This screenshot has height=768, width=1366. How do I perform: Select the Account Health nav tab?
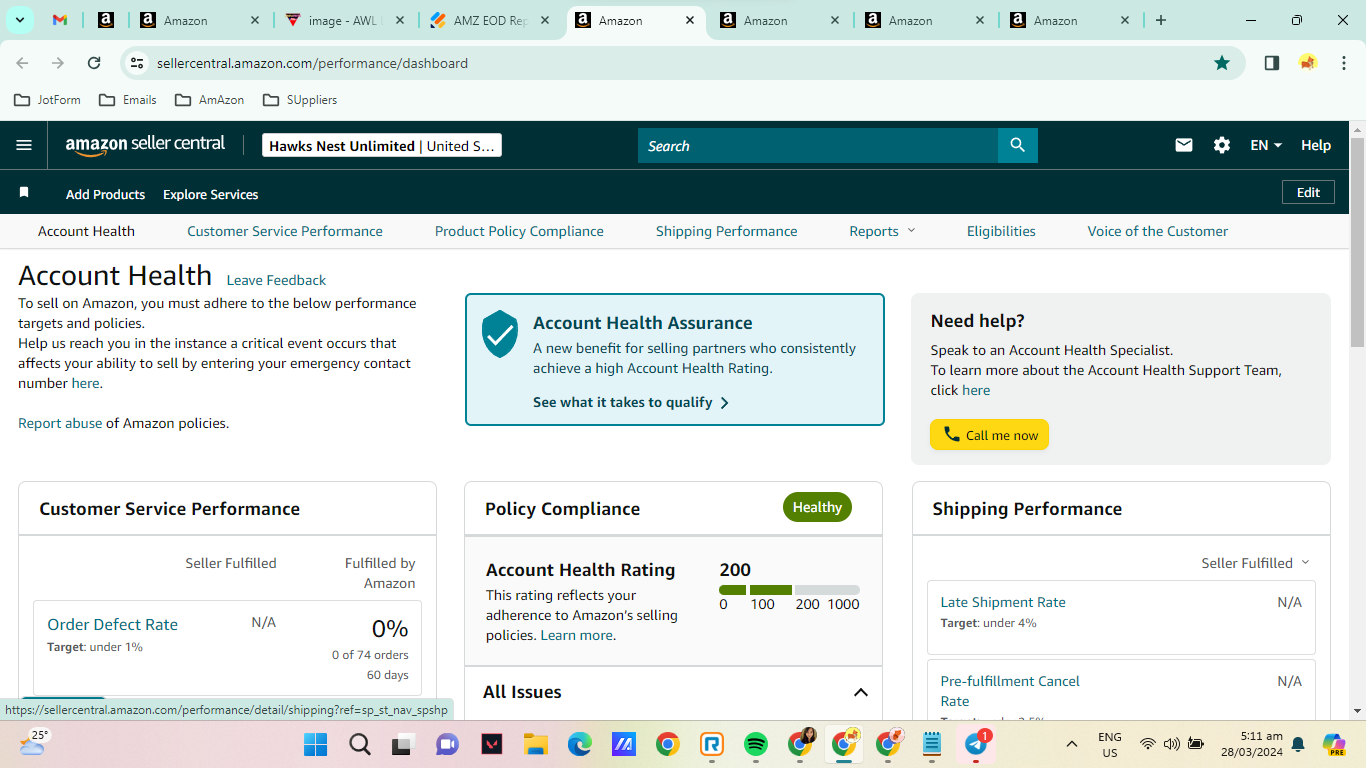coord(86,231)
